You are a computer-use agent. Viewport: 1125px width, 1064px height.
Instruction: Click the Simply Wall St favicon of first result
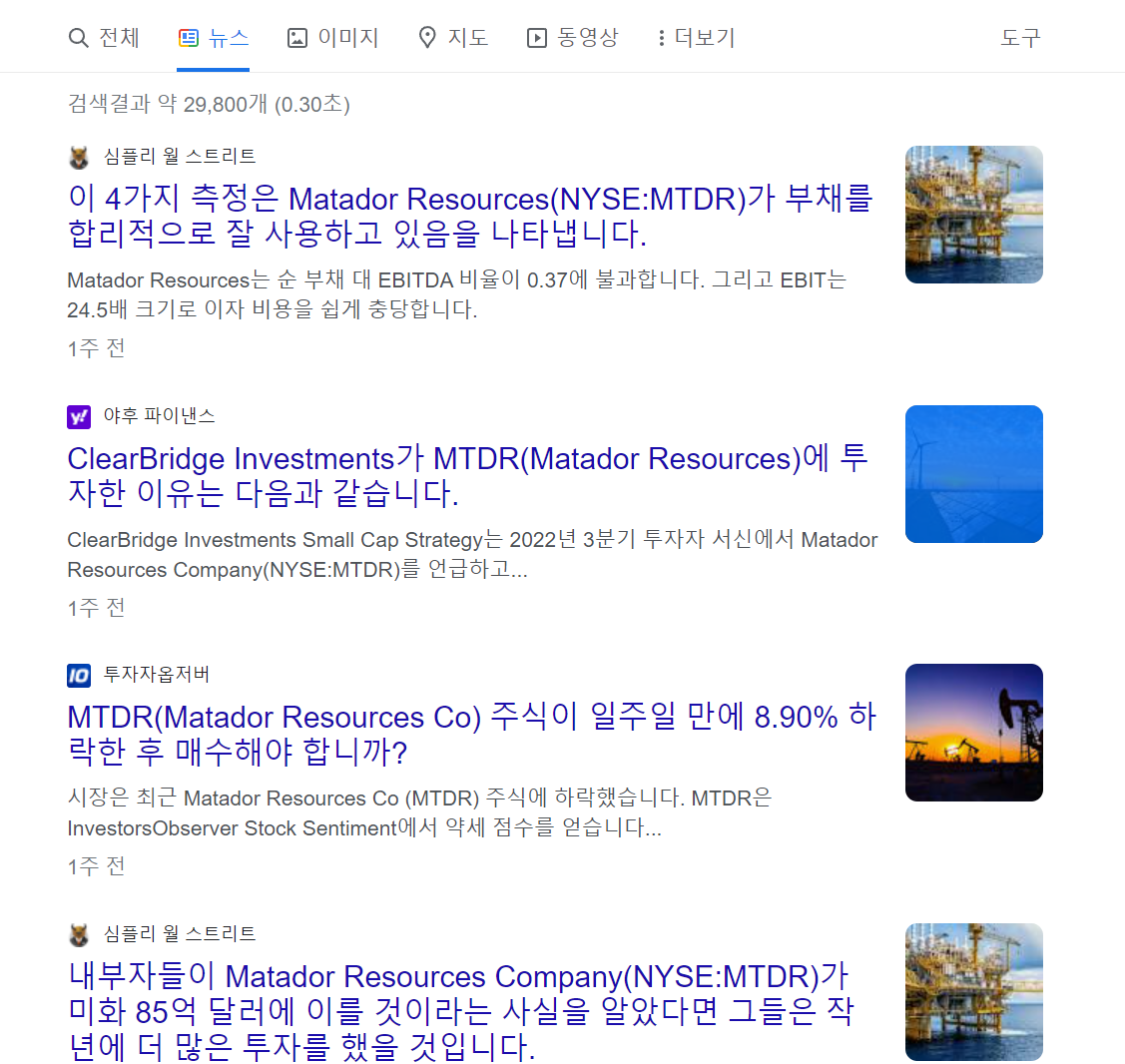click(x=79, y=157)
